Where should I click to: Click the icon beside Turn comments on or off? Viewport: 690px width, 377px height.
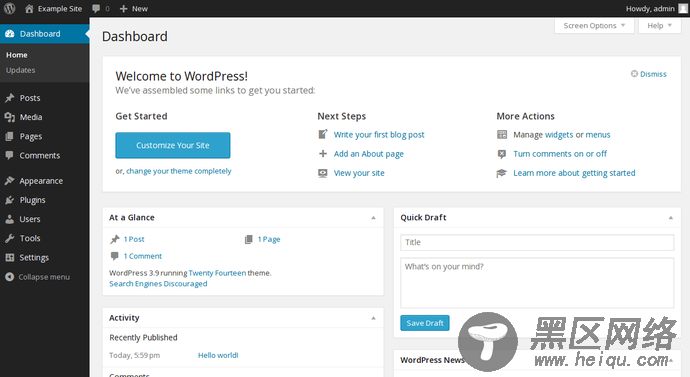[x=502, y=154]
